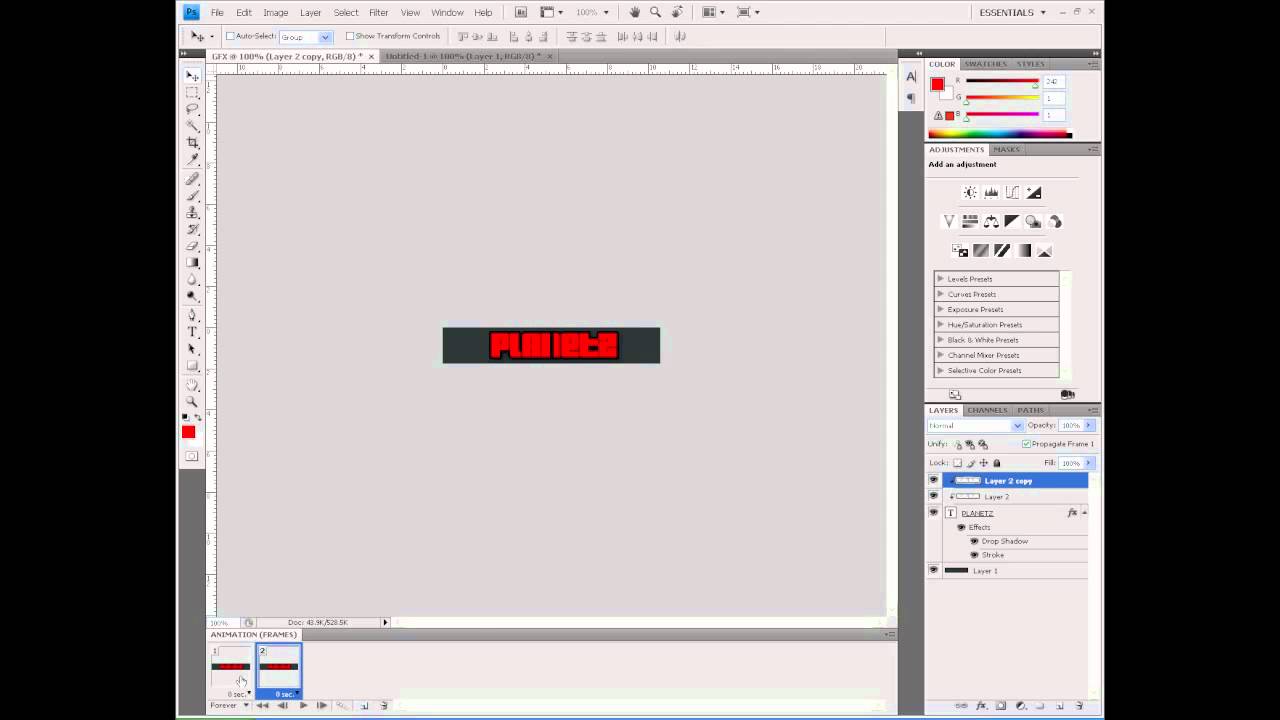Select the Magic Wand tool
The width and height of the screenshot is (1280, 720).
pyautogui.click(x=192, y=127)
